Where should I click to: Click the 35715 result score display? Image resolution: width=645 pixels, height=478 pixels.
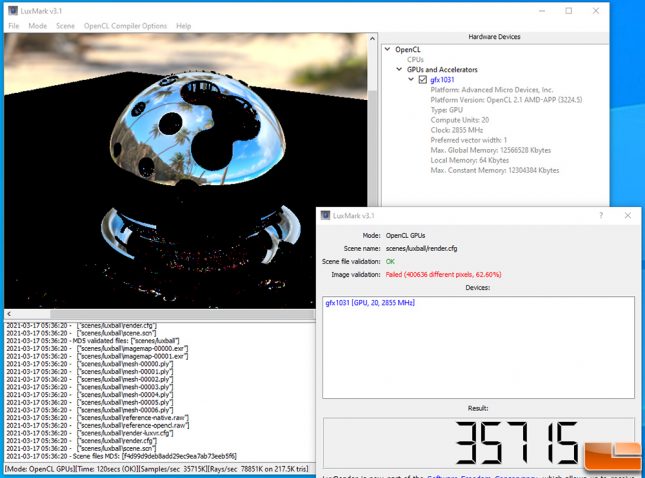[x=478, y=443]
